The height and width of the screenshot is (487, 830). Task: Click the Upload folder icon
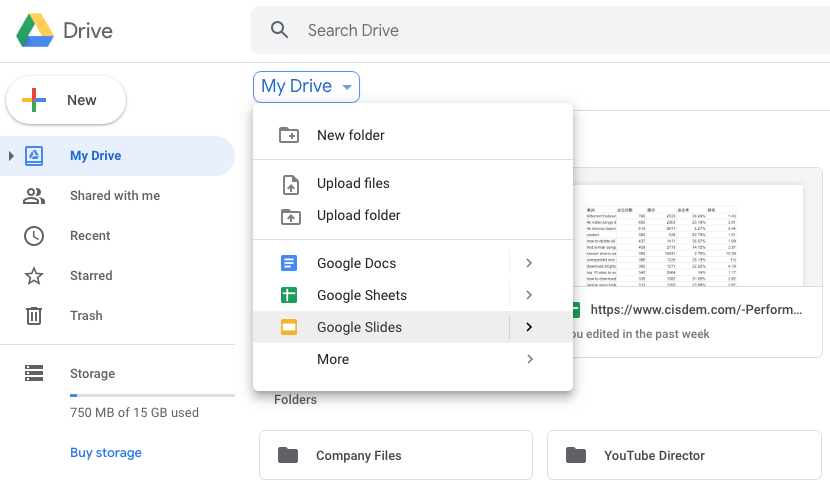tap(291, 217)
